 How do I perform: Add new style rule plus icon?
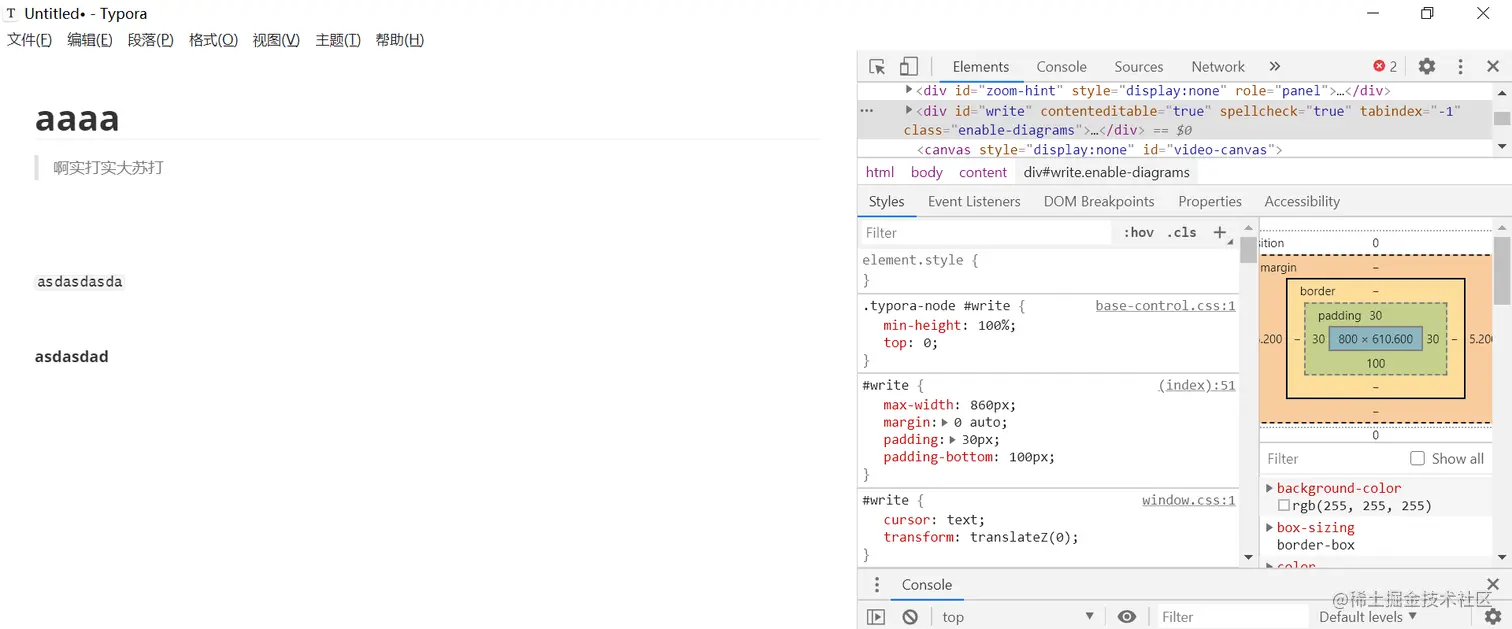[1220, 232]
